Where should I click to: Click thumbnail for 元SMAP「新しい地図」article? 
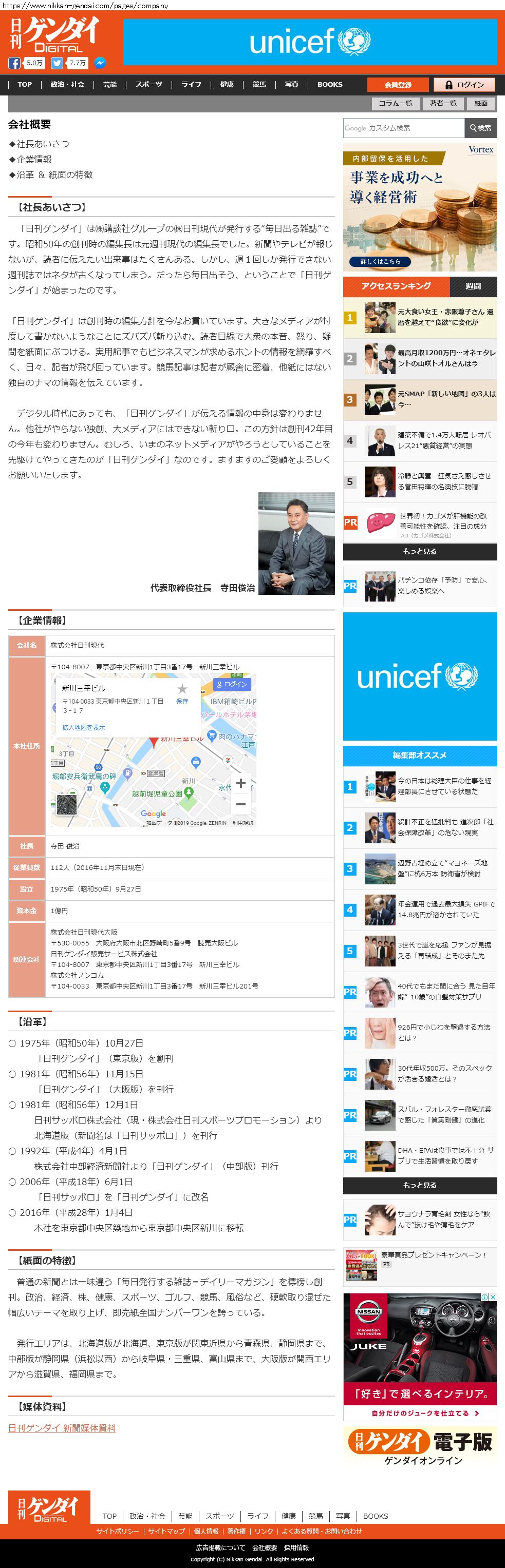tap(380, 399)
